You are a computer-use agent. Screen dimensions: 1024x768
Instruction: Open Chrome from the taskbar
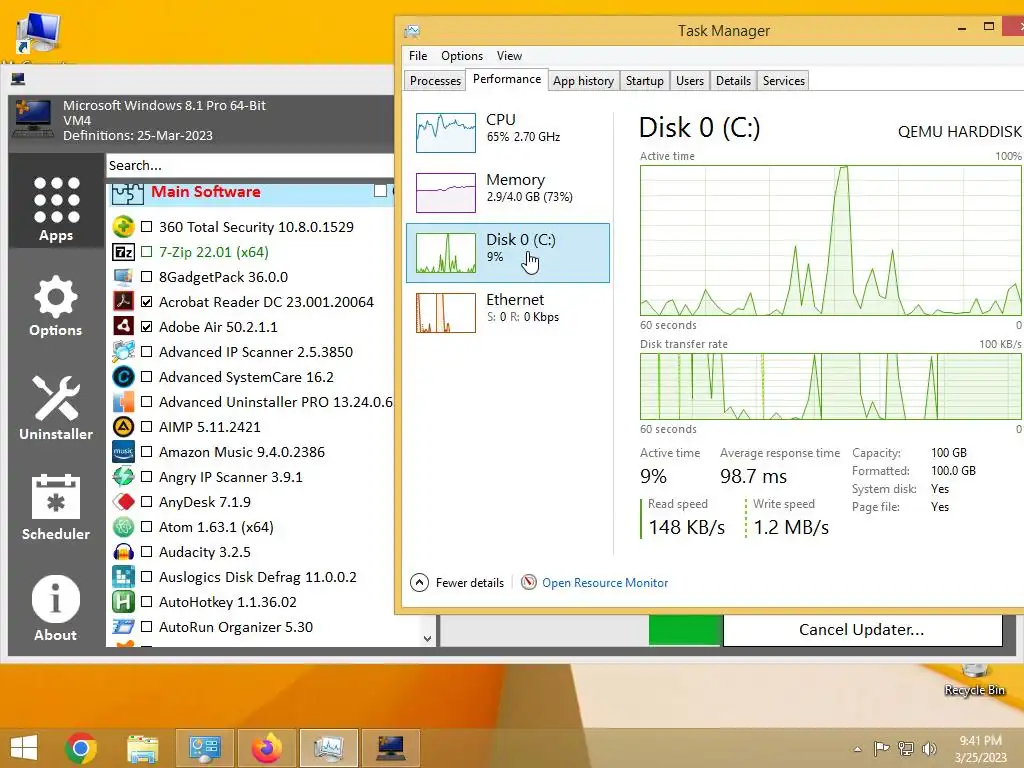click(x=81, y=748)
